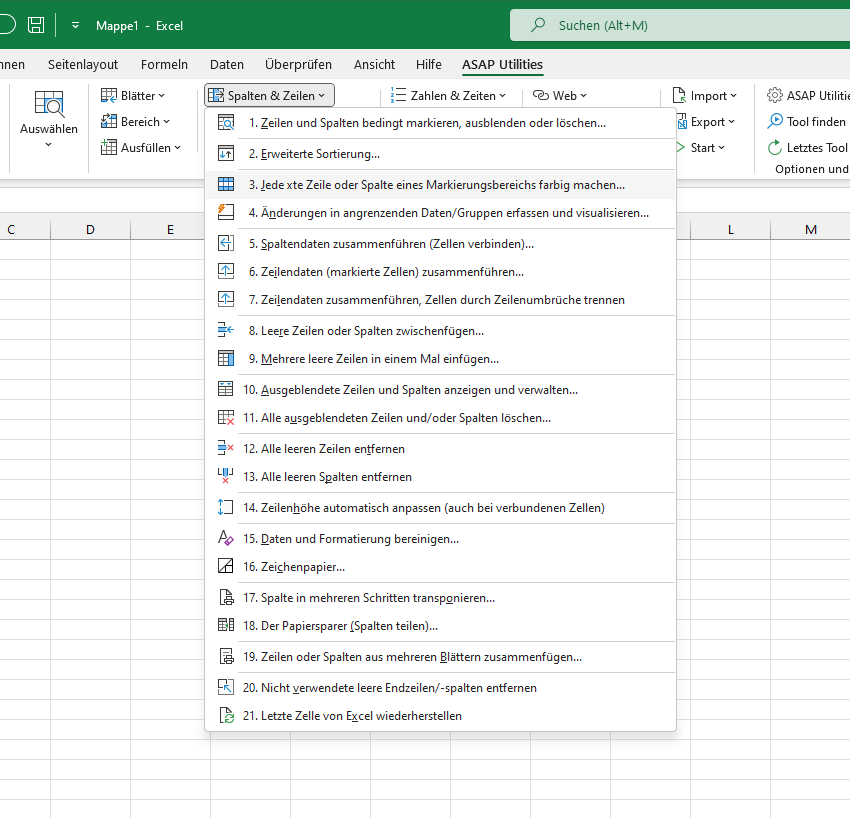The image size is (850, 818).
Task: Click Letztes Tool button
Action: pyautogui.click(x=808, y=147)
